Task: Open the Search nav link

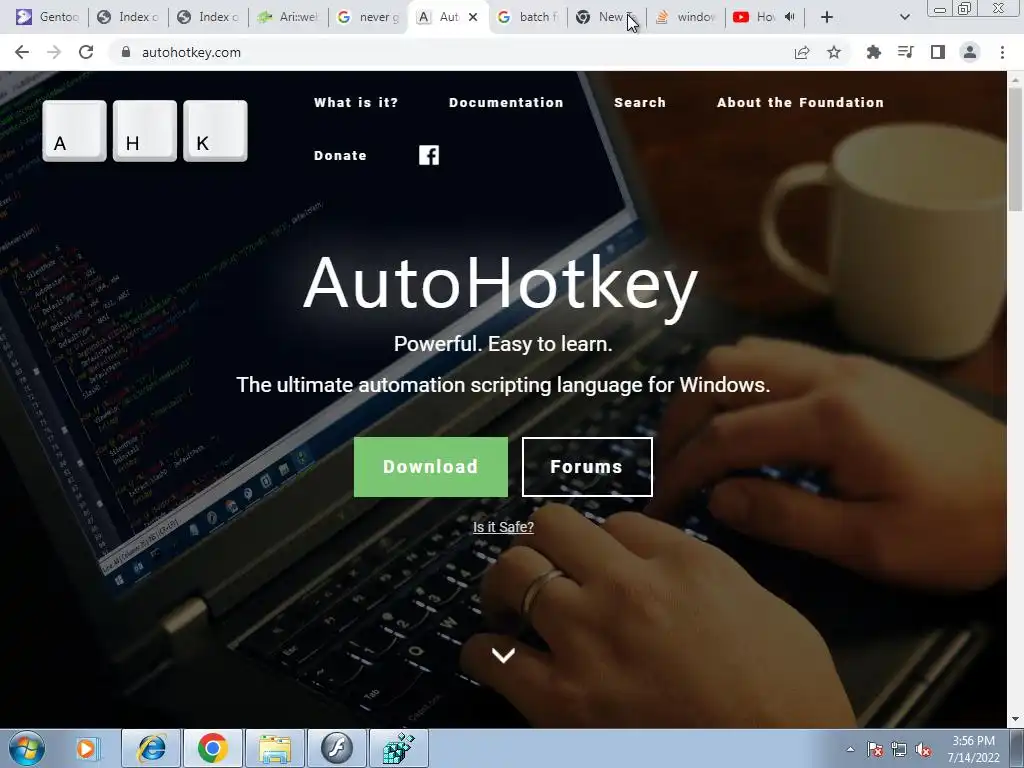Action: pyautogui.click(x=640, y=103)
